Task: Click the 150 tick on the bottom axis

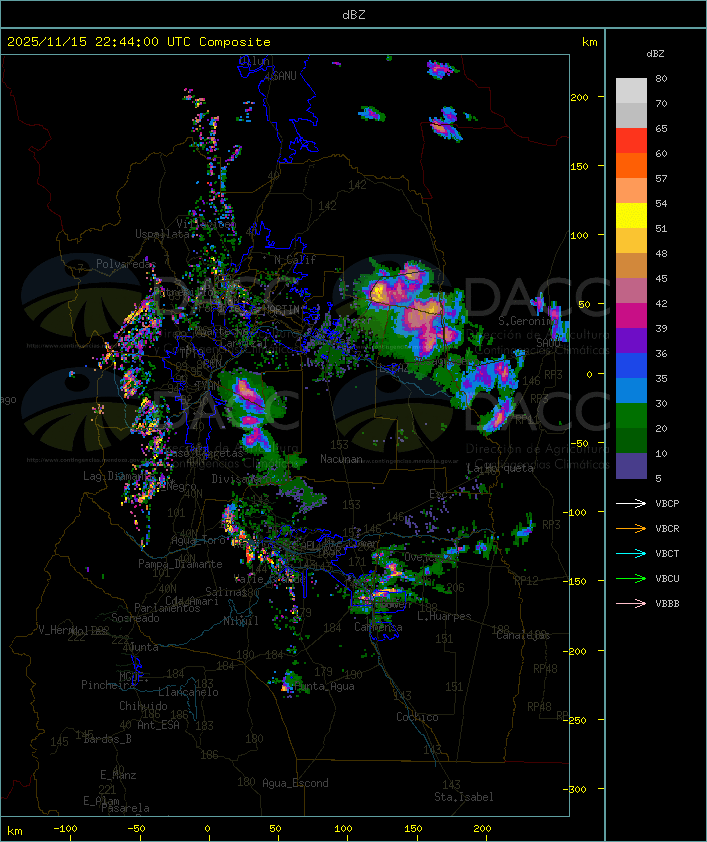Action: point(412,829)
